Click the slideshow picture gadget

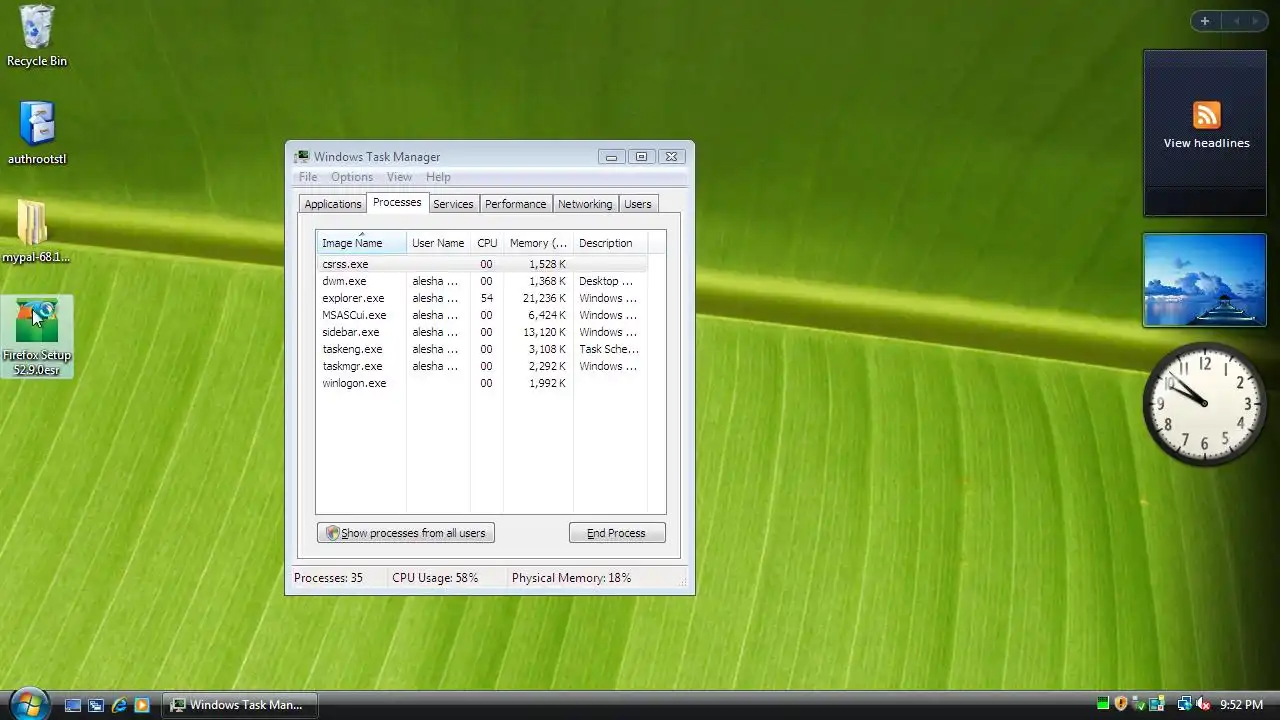[1205, 280]
